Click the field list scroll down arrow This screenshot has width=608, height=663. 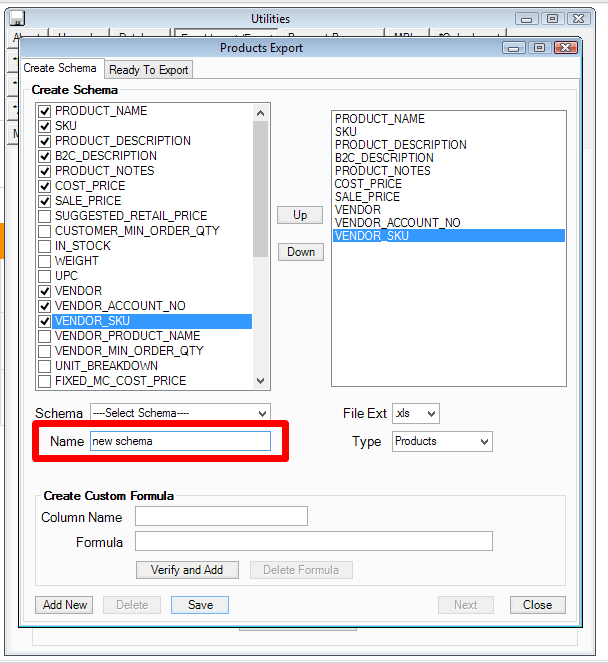click(261, 381)
